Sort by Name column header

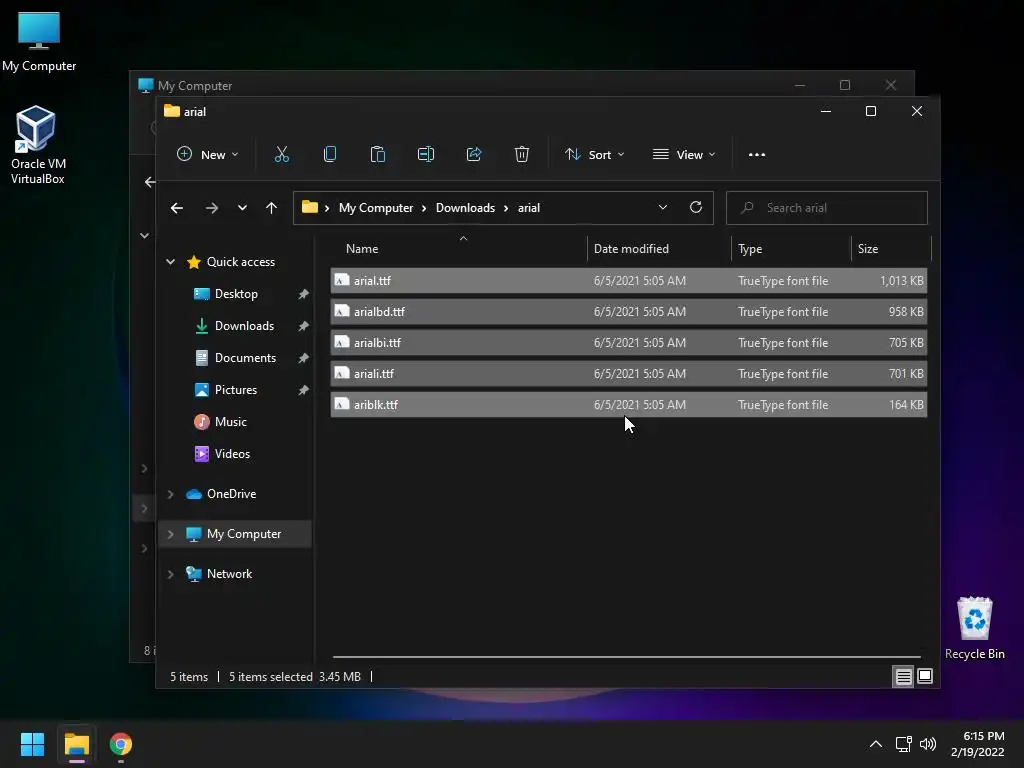[x=459, y=249]
